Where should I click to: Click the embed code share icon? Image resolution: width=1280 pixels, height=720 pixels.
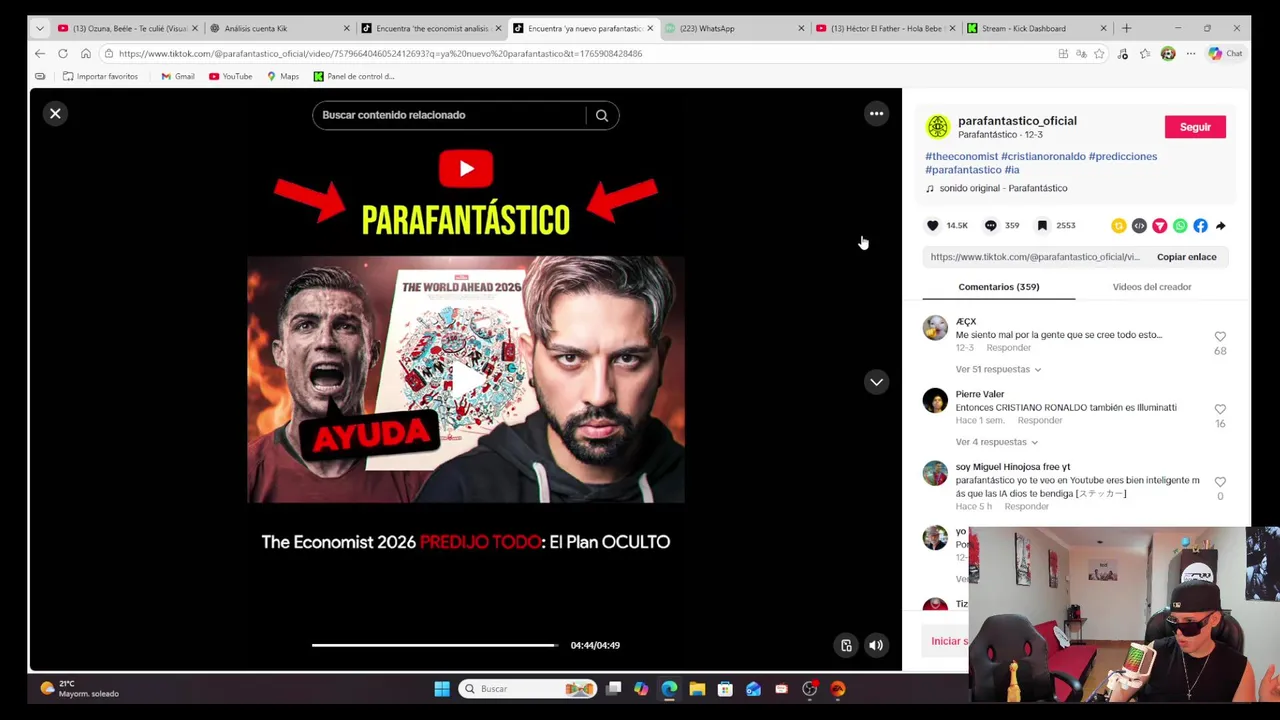point(1139,226)
